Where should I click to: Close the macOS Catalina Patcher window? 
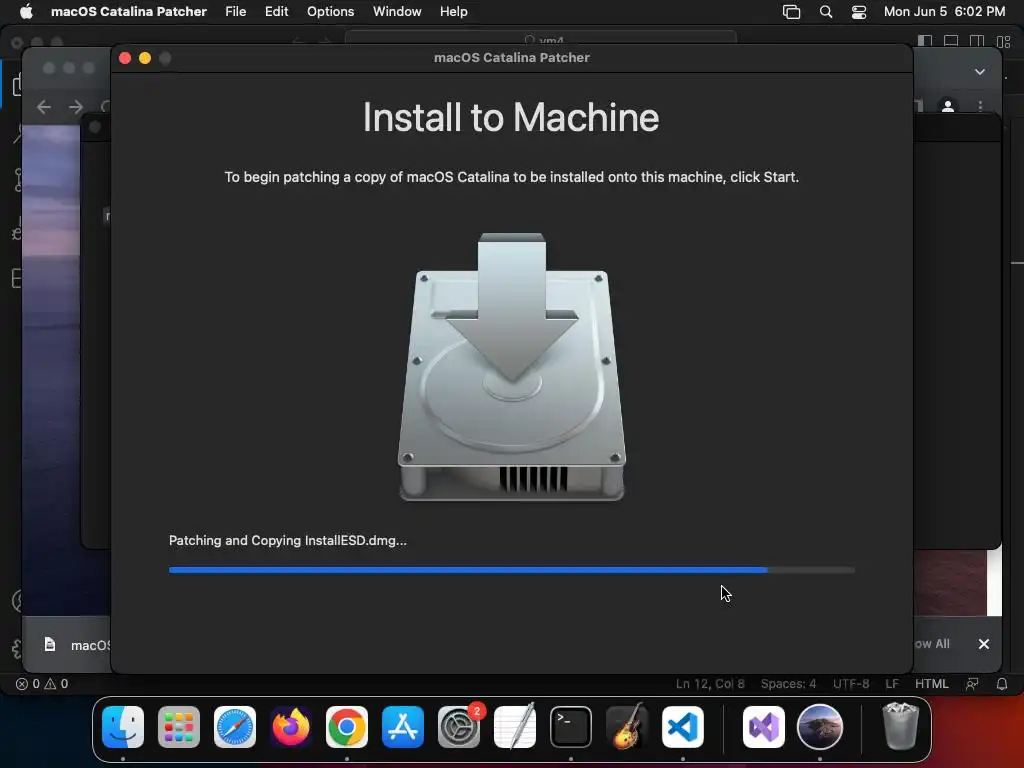click(x=125, y=58)
